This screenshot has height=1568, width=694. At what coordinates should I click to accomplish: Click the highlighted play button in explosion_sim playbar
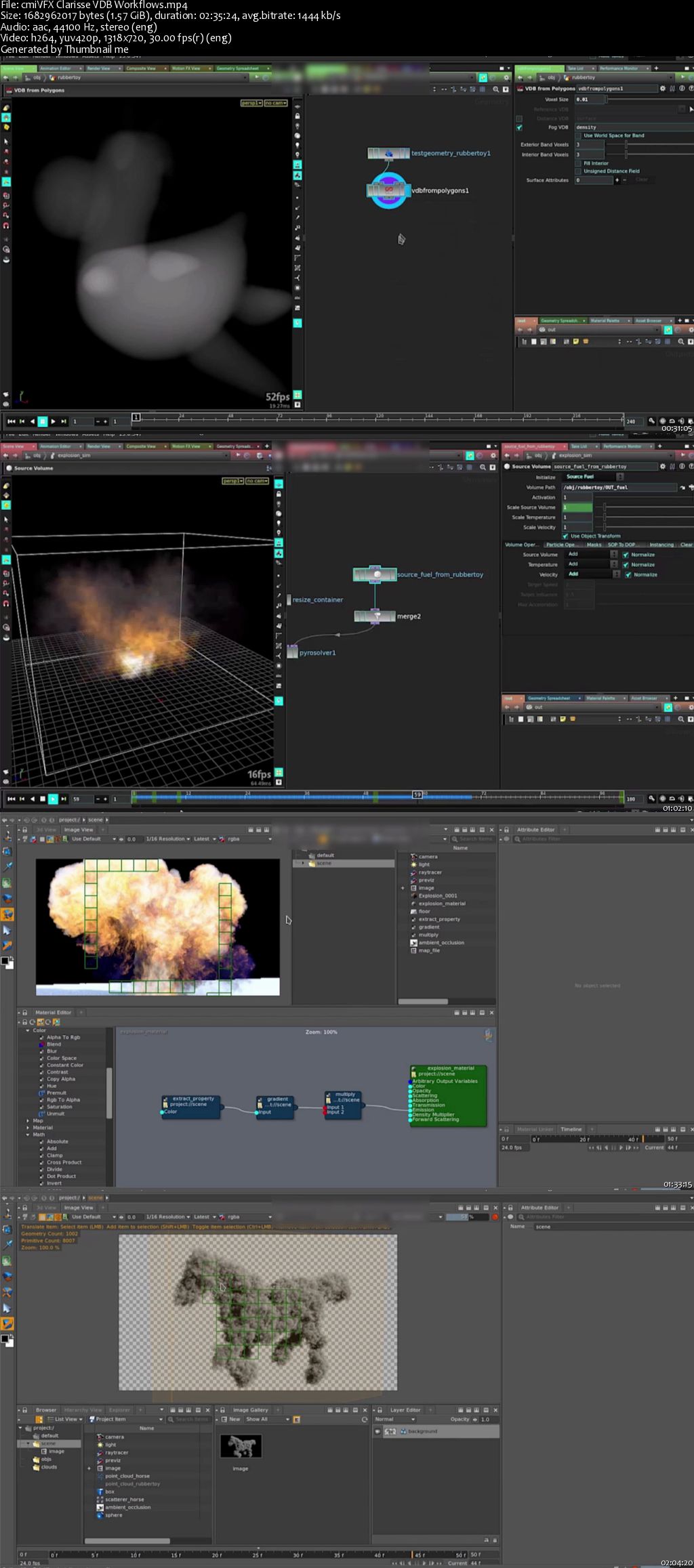(53, 799)
